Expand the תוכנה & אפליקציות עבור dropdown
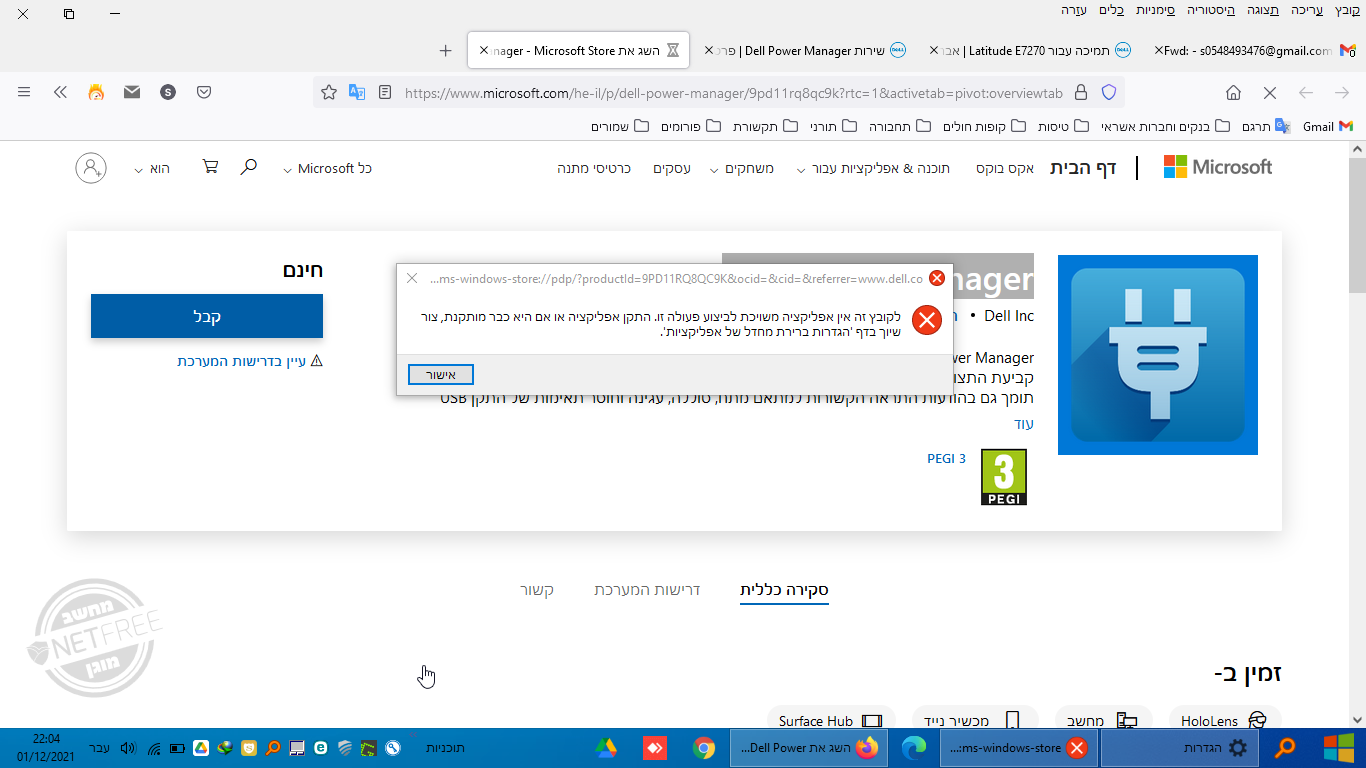Image resolution: width=1366 pixels, height=768 pixels. point(873,169)
